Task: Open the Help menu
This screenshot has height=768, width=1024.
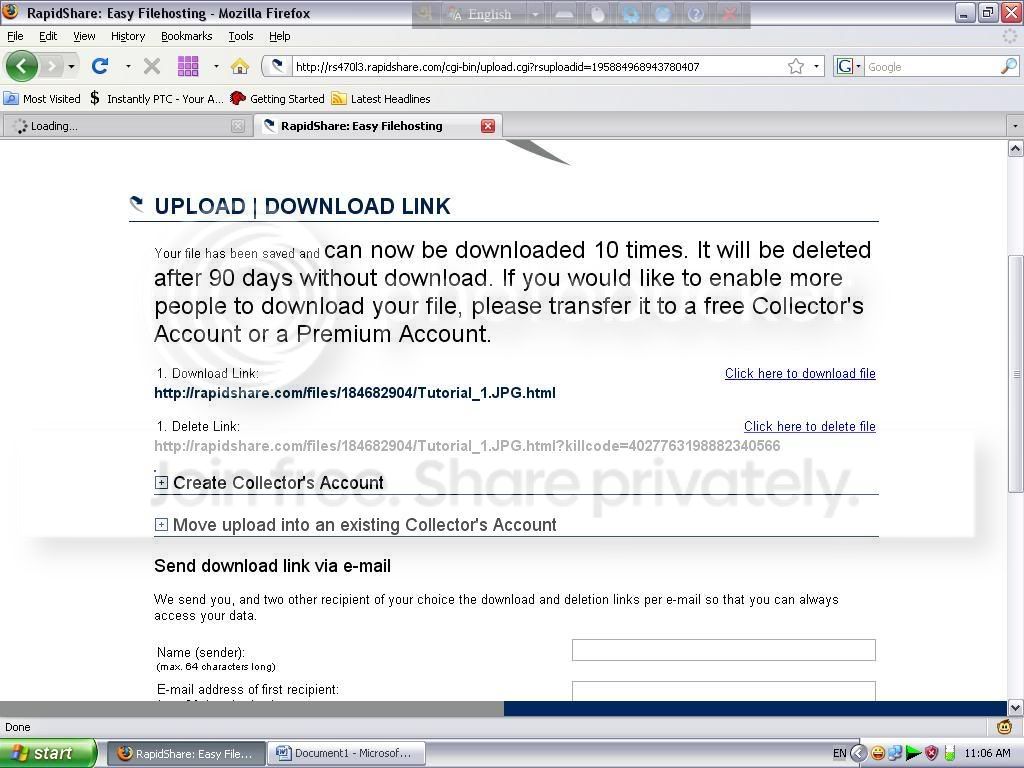Action: [x=280, y=36]
